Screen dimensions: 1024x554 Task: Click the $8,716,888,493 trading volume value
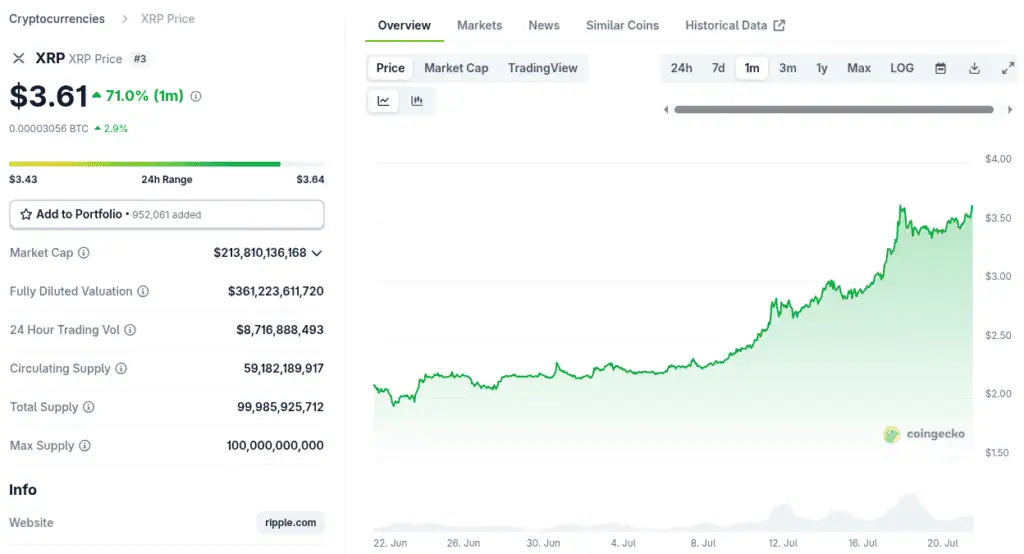[280, 330]
